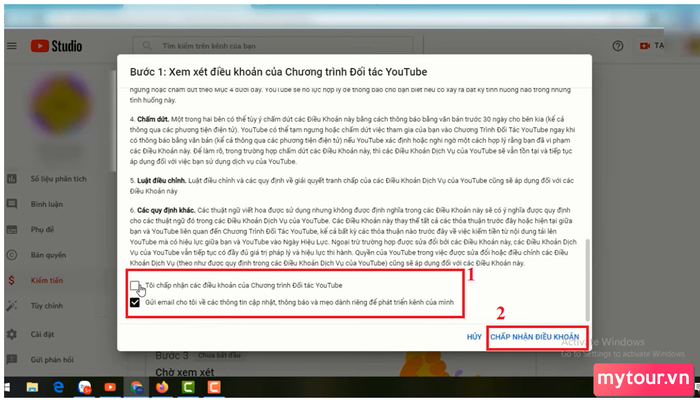
Task: Tick the accept Partner Program terms checkbox
Action: tap(135, 285)
